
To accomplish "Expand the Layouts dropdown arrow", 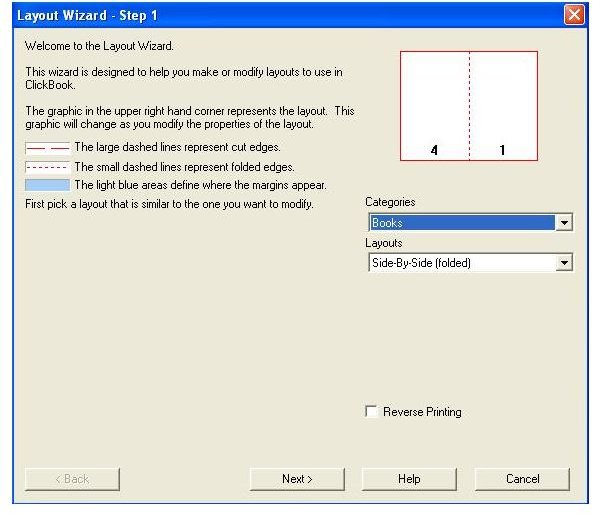I will (564, 262).
